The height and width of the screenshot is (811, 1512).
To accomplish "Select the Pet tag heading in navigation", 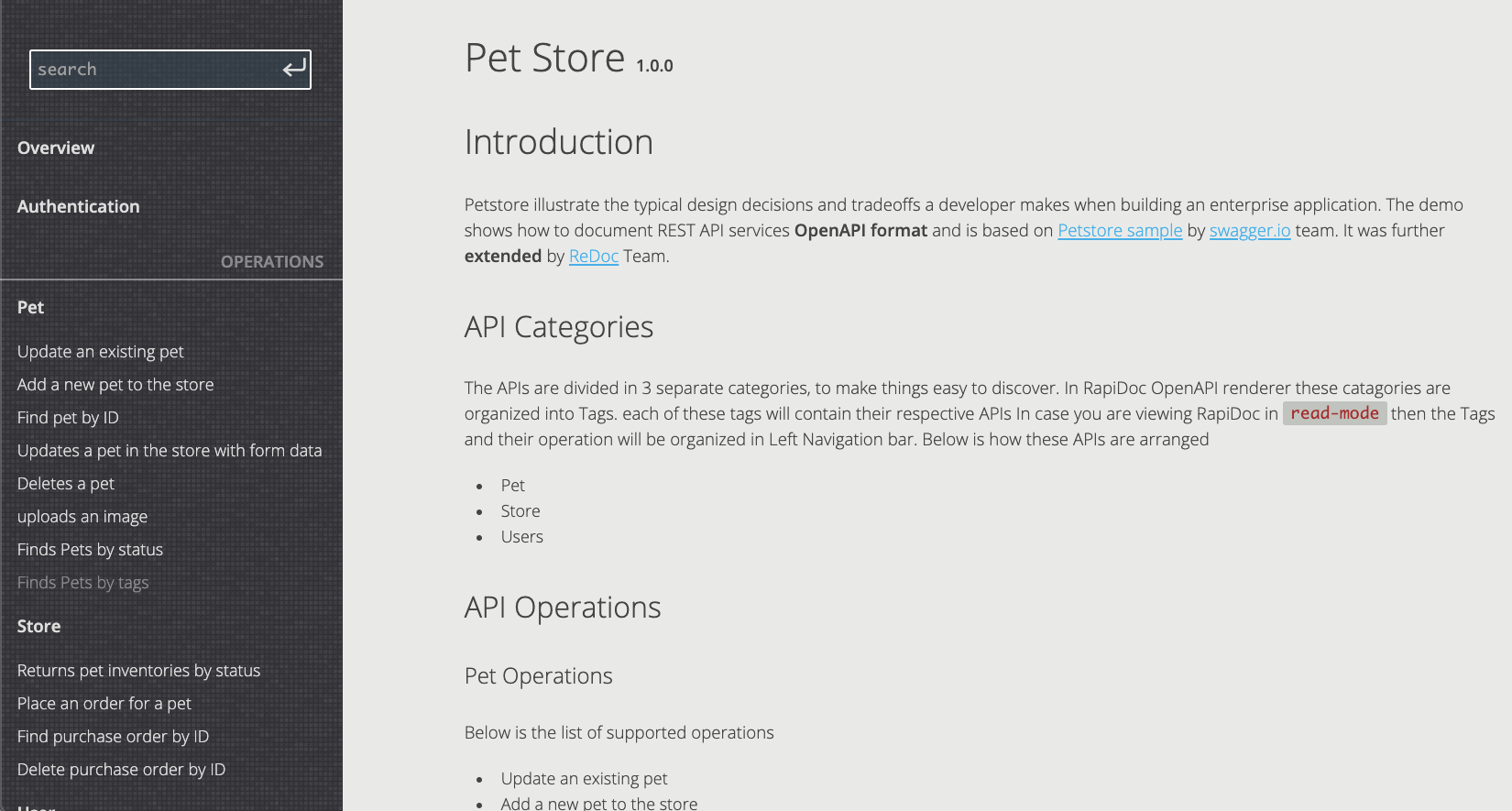I will pyautogui.click(x=31, y=307).
